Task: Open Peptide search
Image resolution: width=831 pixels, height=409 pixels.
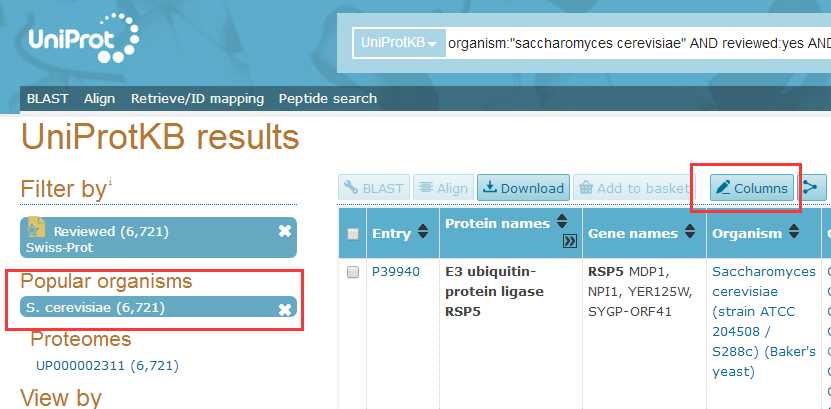Action: click(x=328, y=99)
